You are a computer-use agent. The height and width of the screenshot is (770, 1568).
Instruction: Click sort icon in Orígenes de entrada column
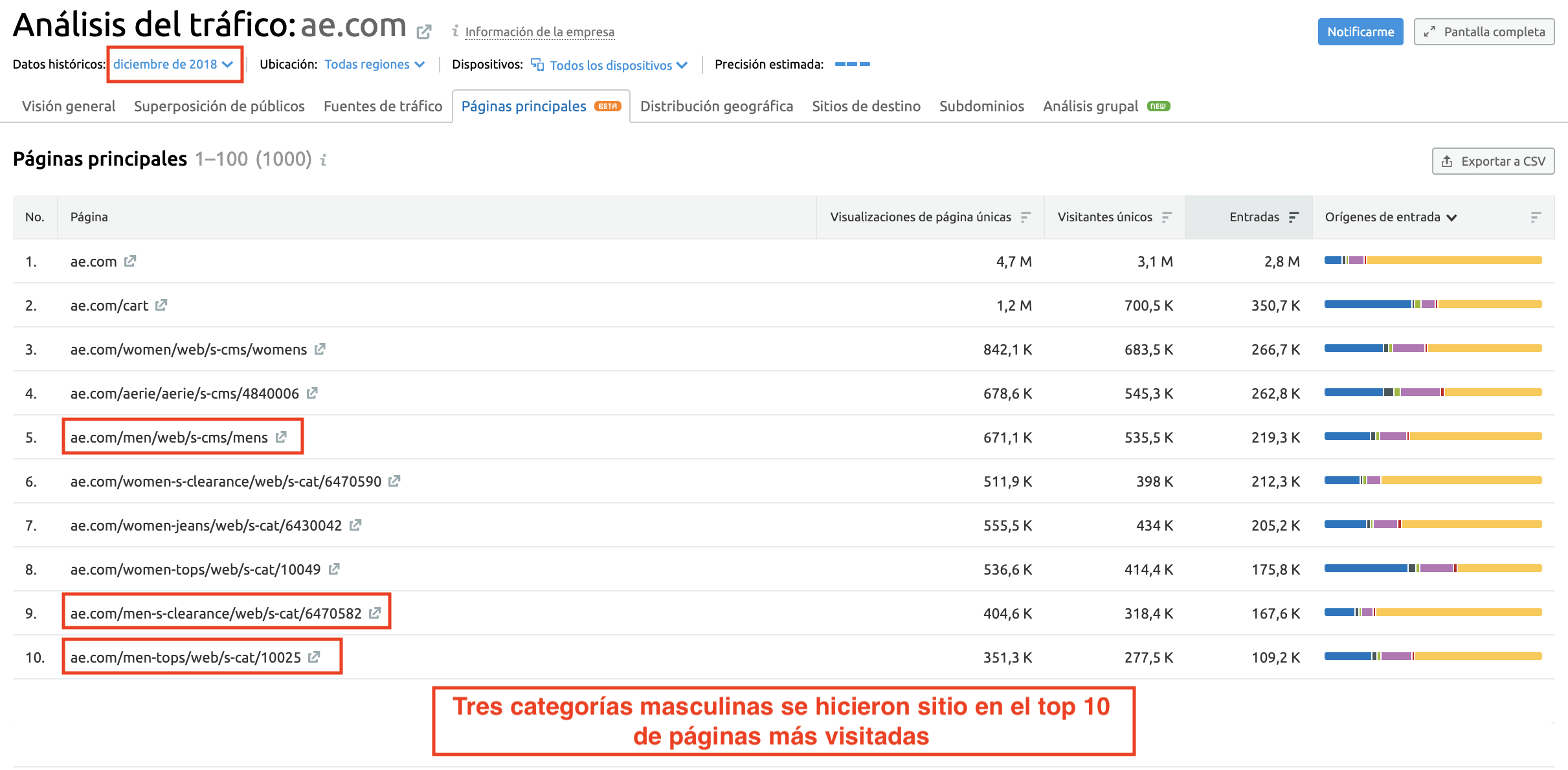(1536, 217)
